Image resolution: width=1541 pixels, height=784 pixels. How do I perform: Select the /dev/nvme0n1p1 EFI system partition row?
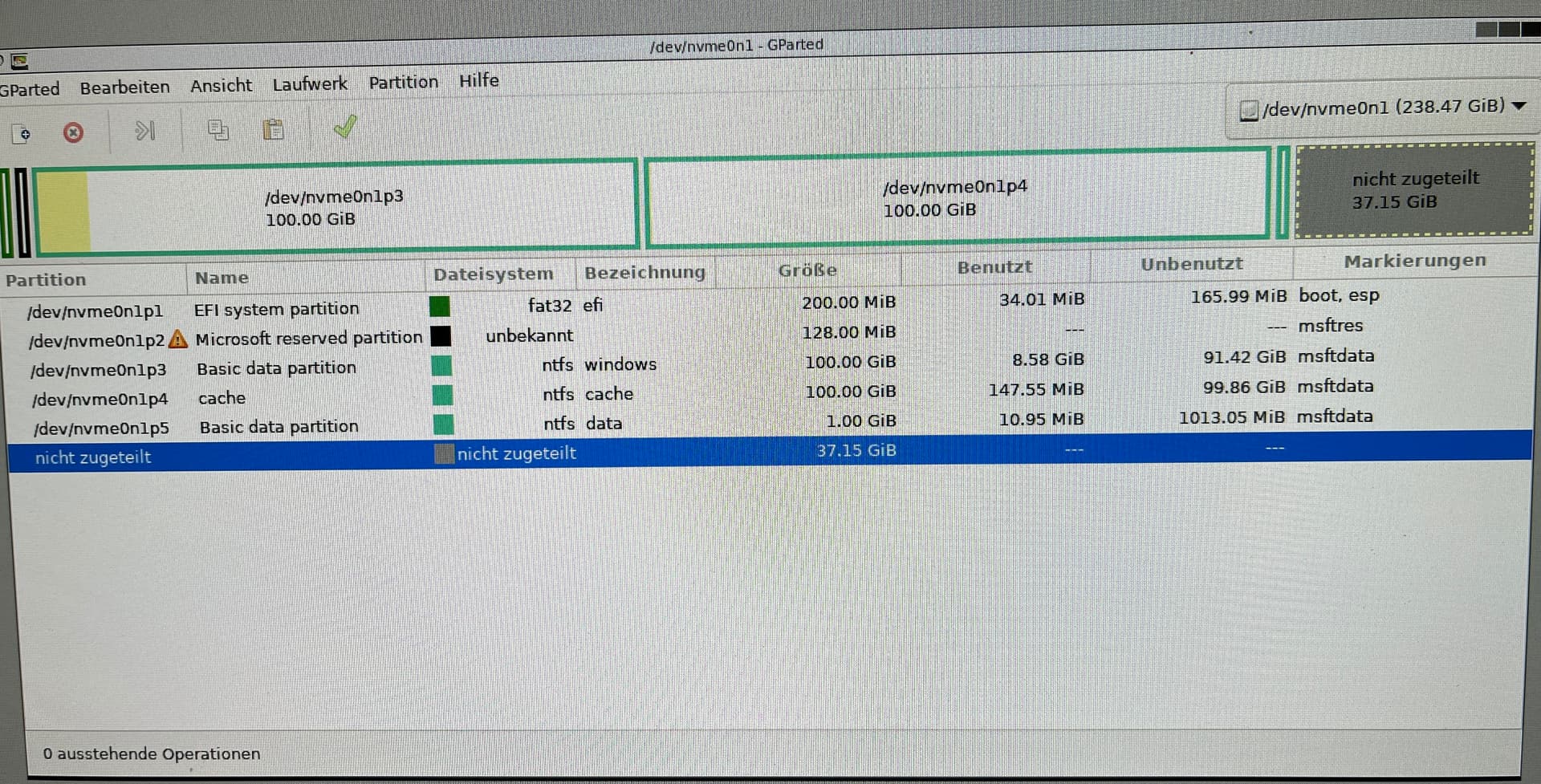pos(95,311)
